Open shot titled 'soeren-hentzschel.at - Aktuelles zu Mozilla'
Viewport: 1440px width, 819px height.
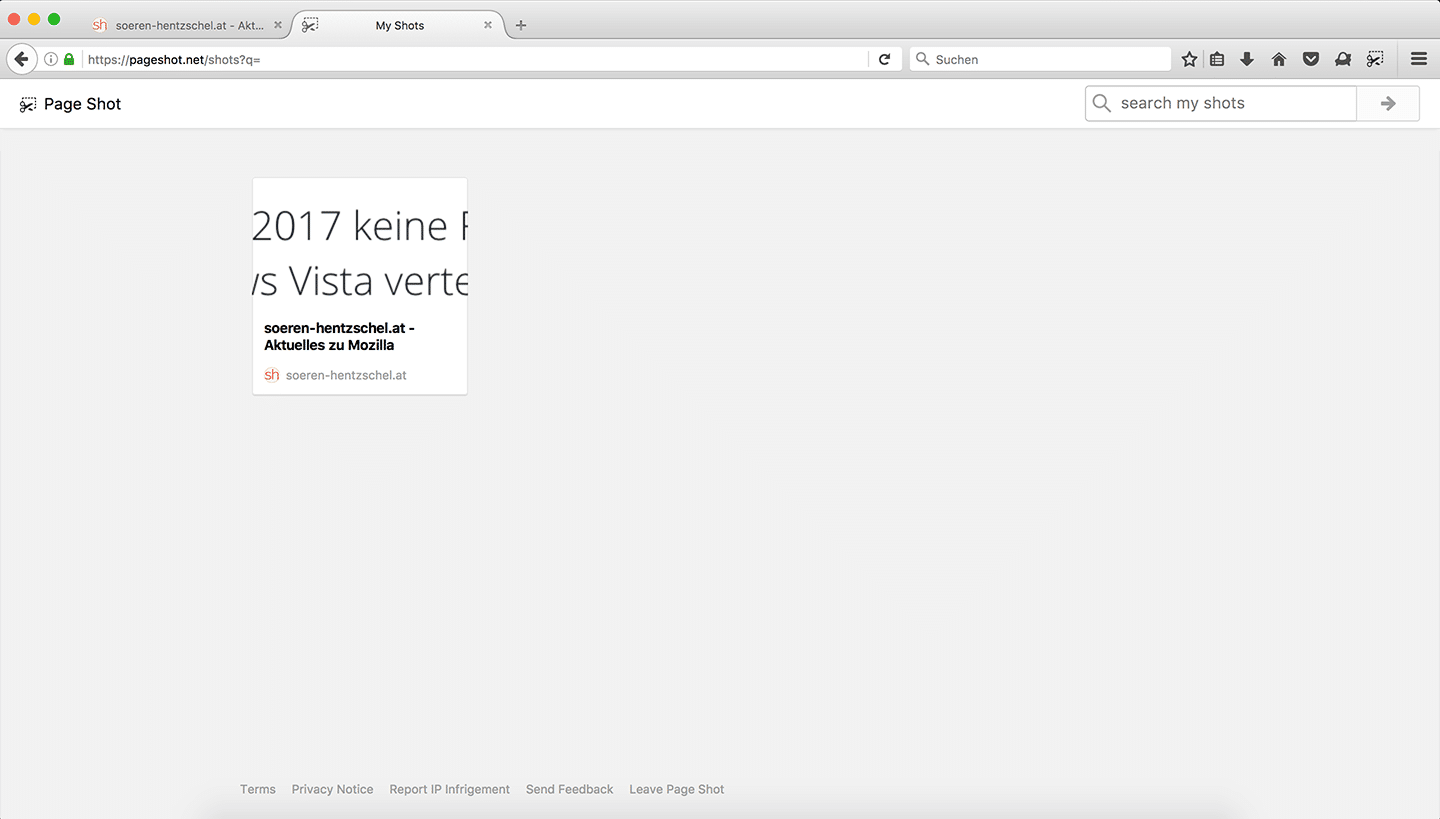pos(339,336)
